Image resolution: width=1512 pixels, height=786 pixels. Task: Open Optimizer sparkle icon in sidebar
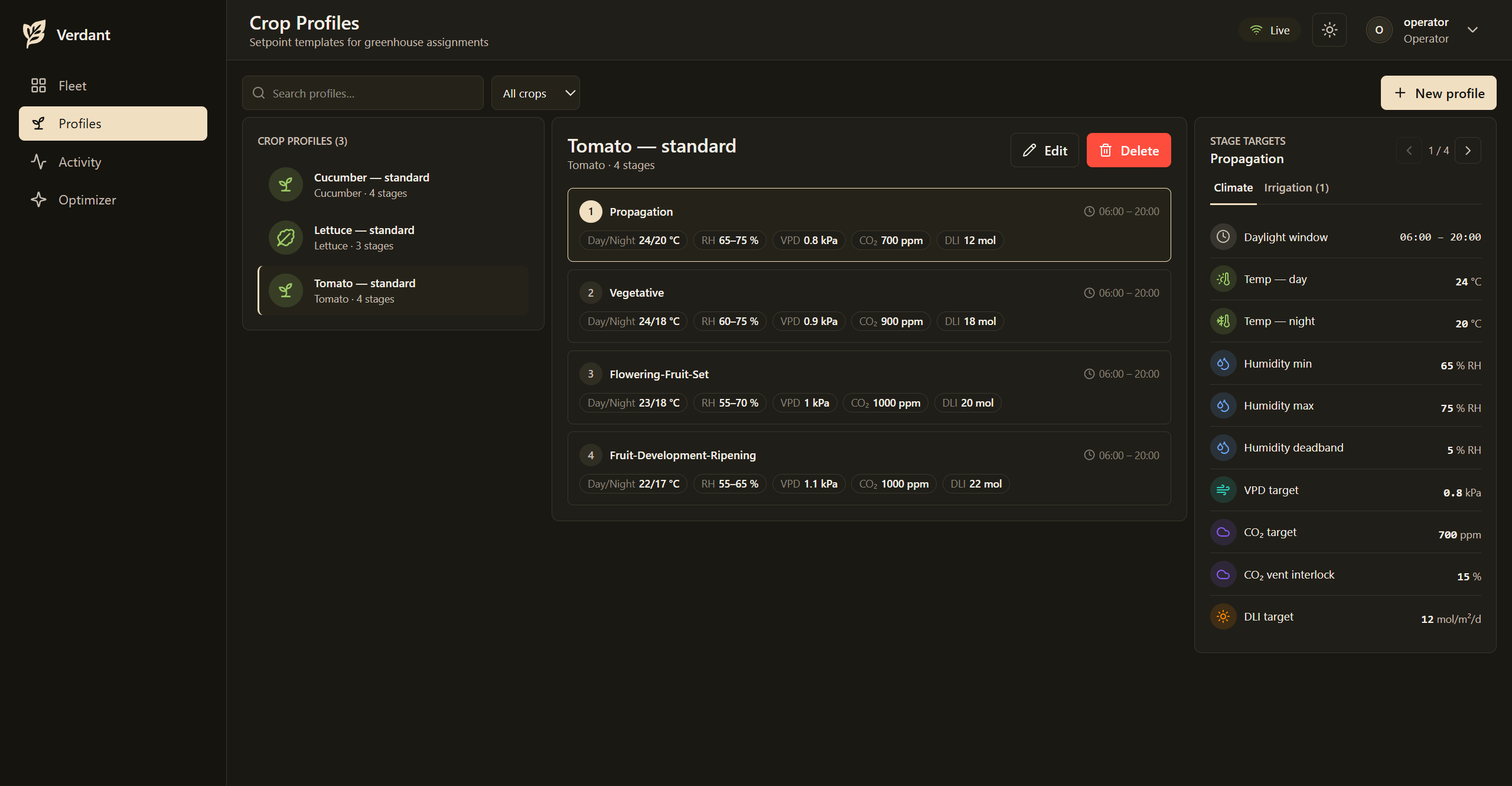click(x=38, y=200)
